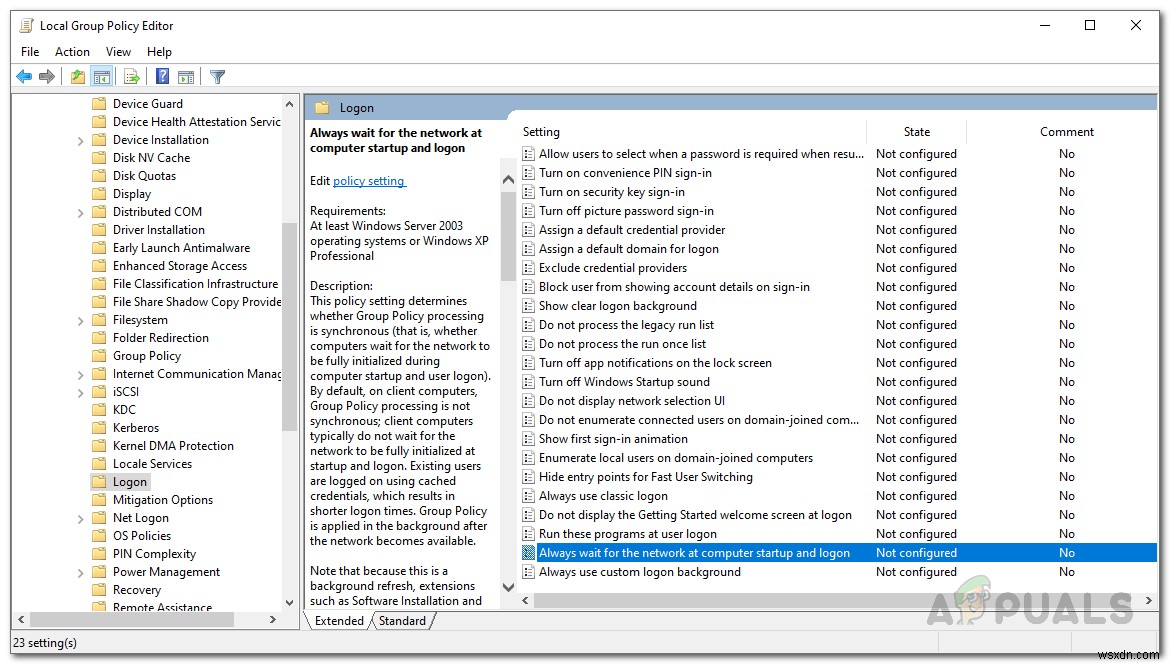Go up one level with folder icon
Image resolution: width=1171 pixels, height=665 pixels.
[78, 76]
